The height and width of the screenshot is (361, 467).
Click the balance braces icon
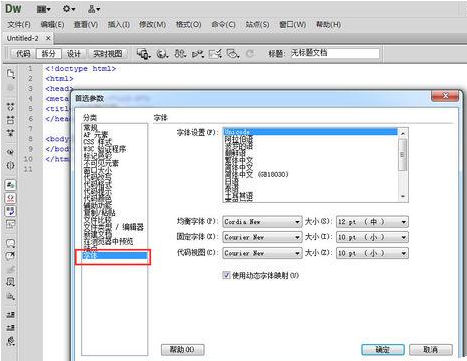tap(10, 165)
